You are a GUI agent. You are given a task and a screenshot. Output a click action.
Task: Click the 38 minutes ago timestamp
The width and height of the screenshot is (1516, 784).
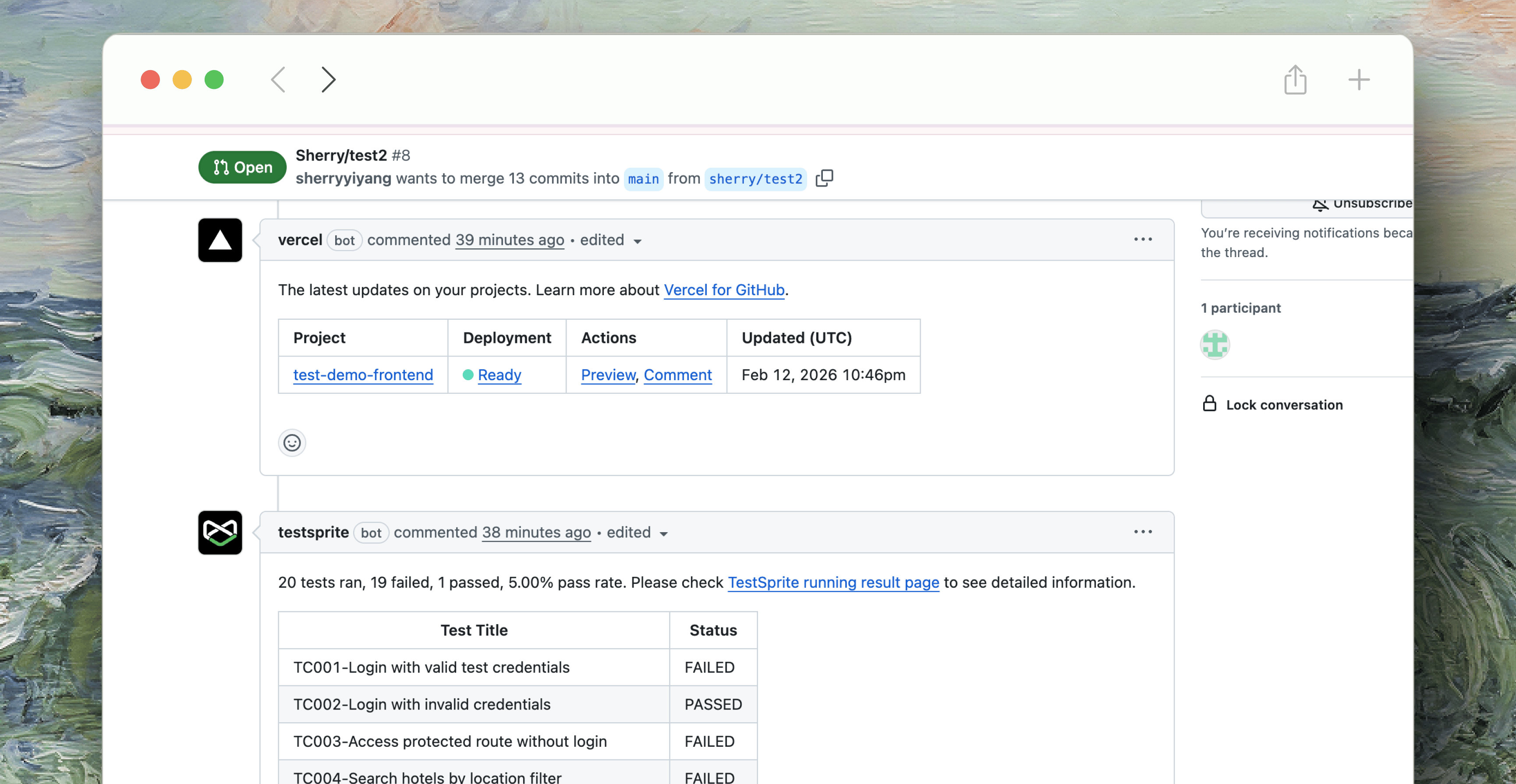tap(536, 532)
